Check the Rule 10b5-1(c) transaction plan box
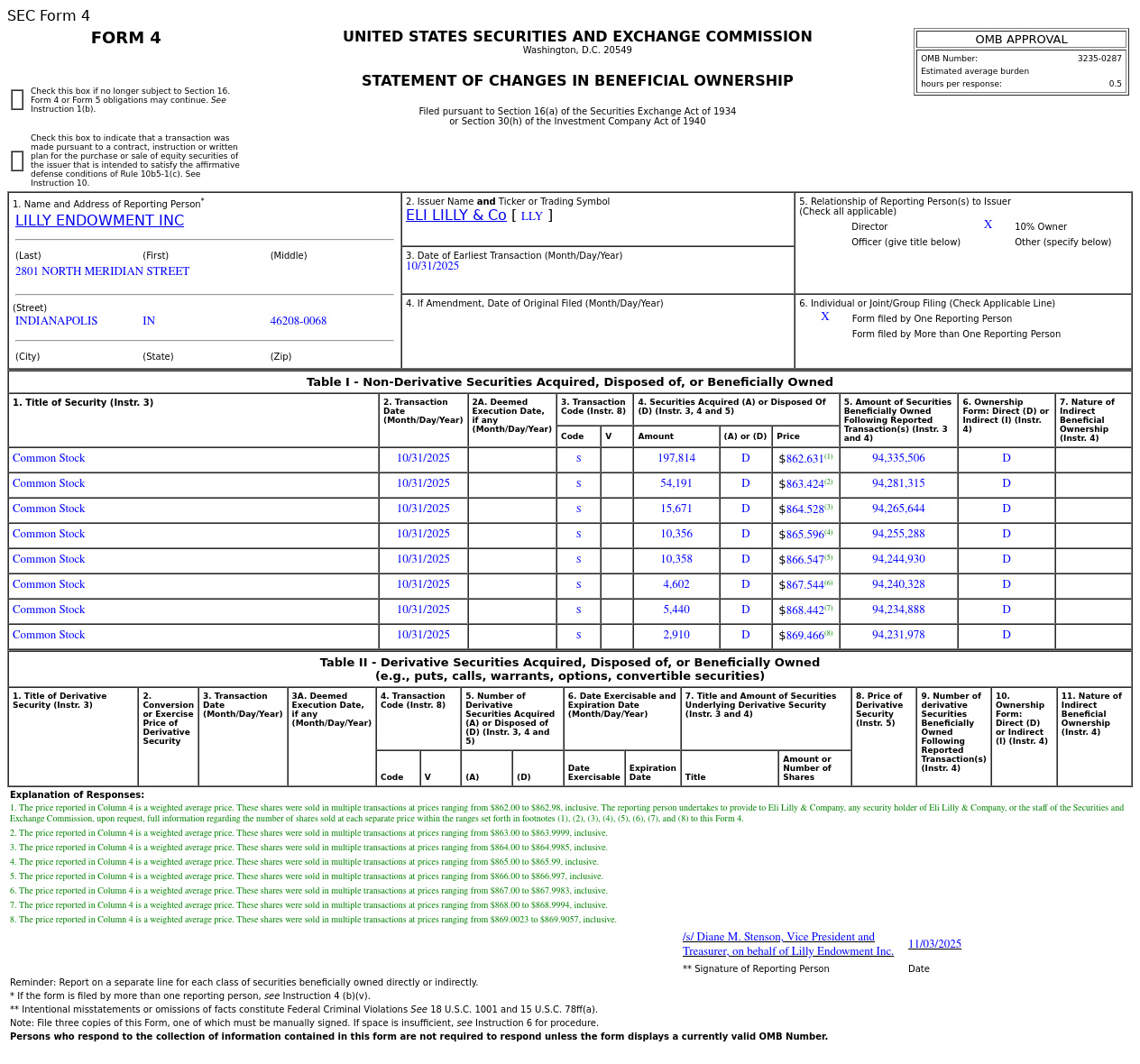Viewport: 1140px width, 1064px height. tap(17, 161)
